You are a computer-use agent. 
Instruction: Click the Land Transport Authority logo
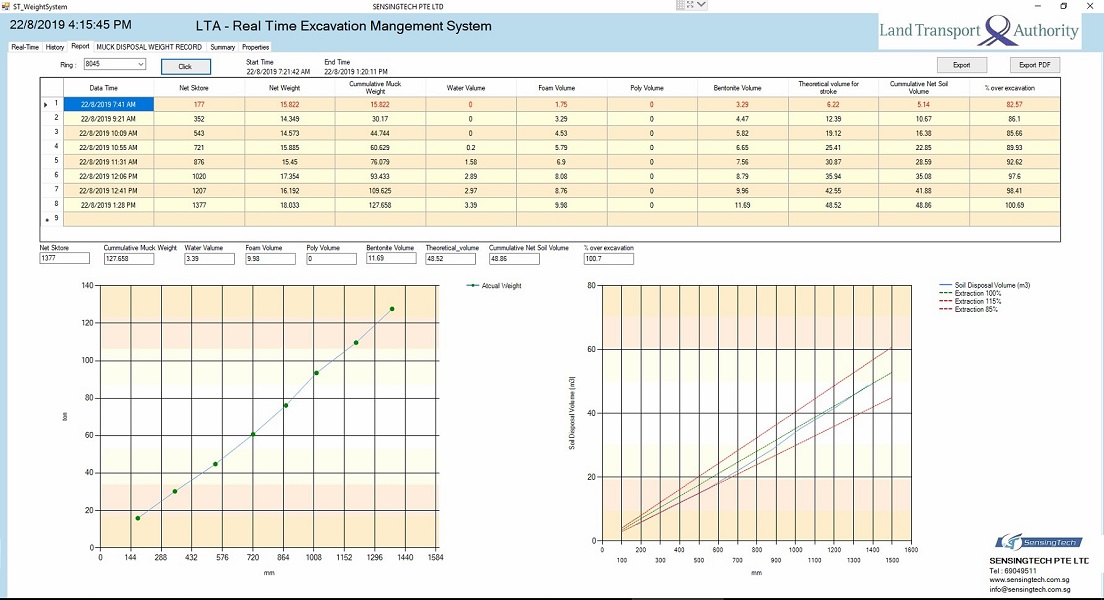(x=979, y=30)
